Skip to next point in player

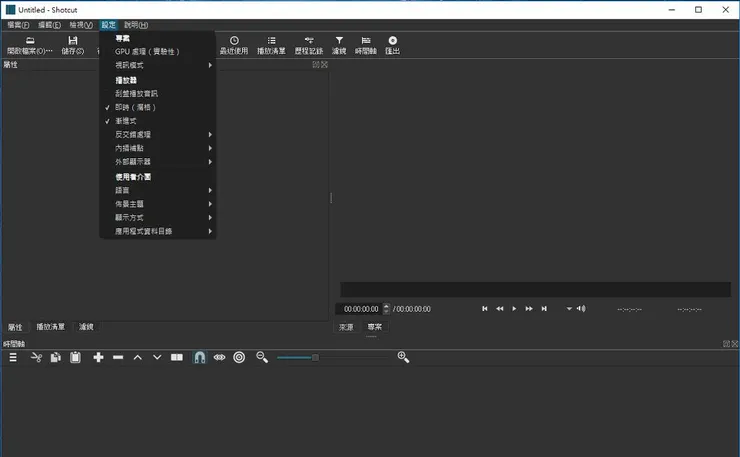click(544, 309)
